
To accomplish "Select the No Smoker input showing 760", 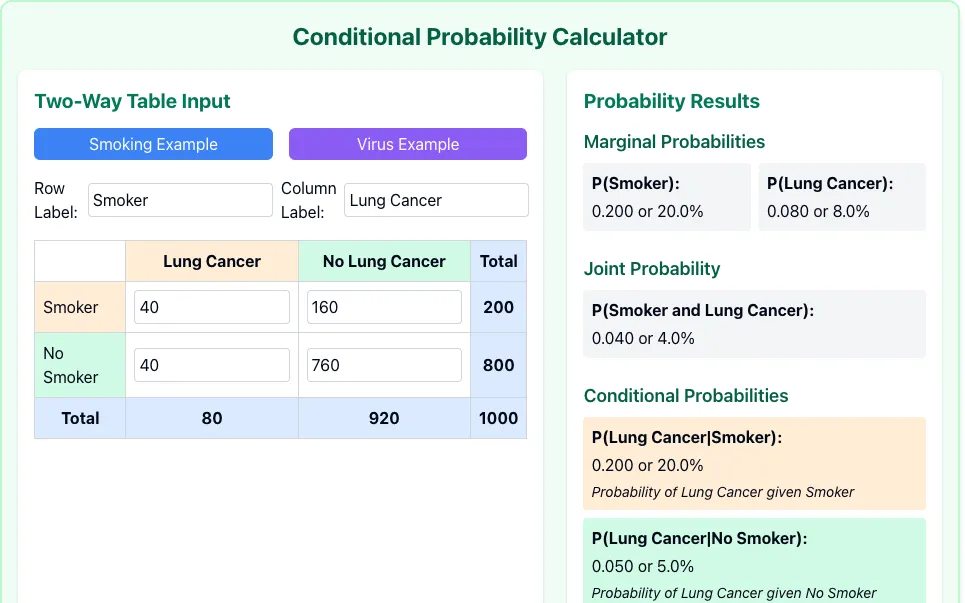I will (x=384, y=365).
